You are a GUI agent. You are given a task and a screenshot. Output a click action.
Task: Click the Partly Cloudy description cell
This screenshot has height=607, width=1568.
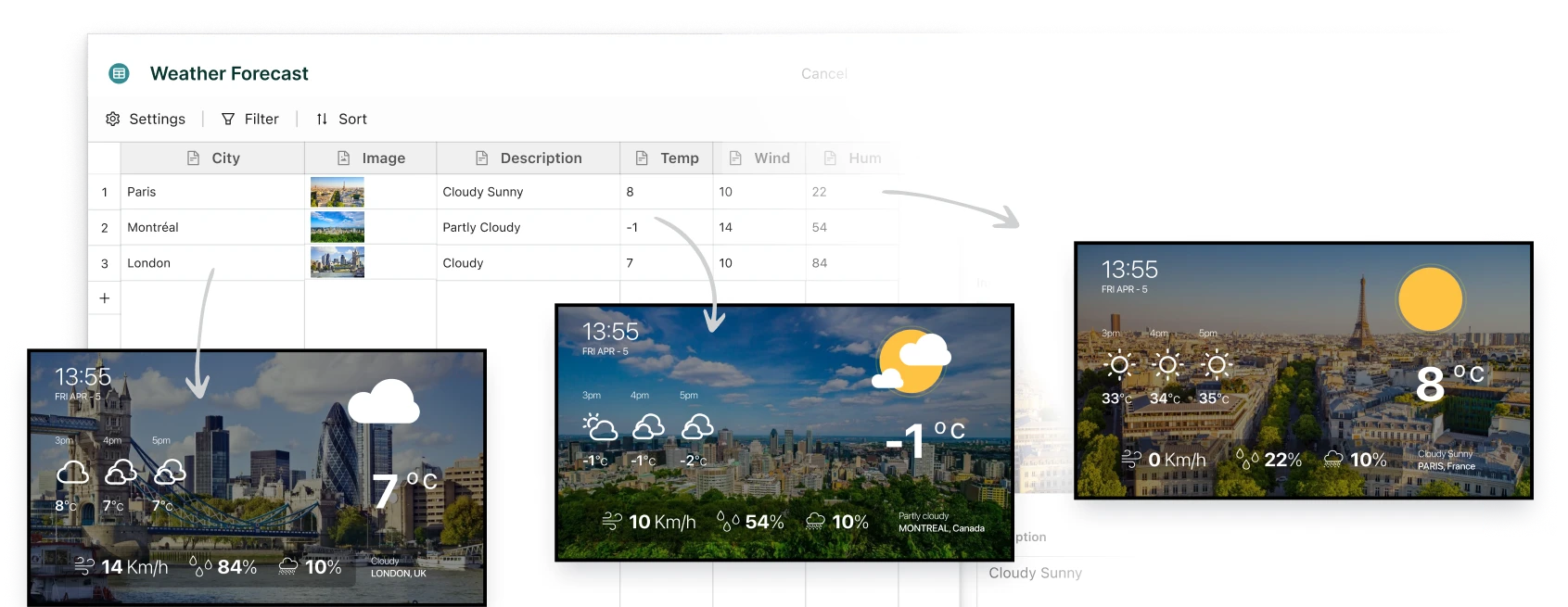pyautogui.click(x=529, y=227)
